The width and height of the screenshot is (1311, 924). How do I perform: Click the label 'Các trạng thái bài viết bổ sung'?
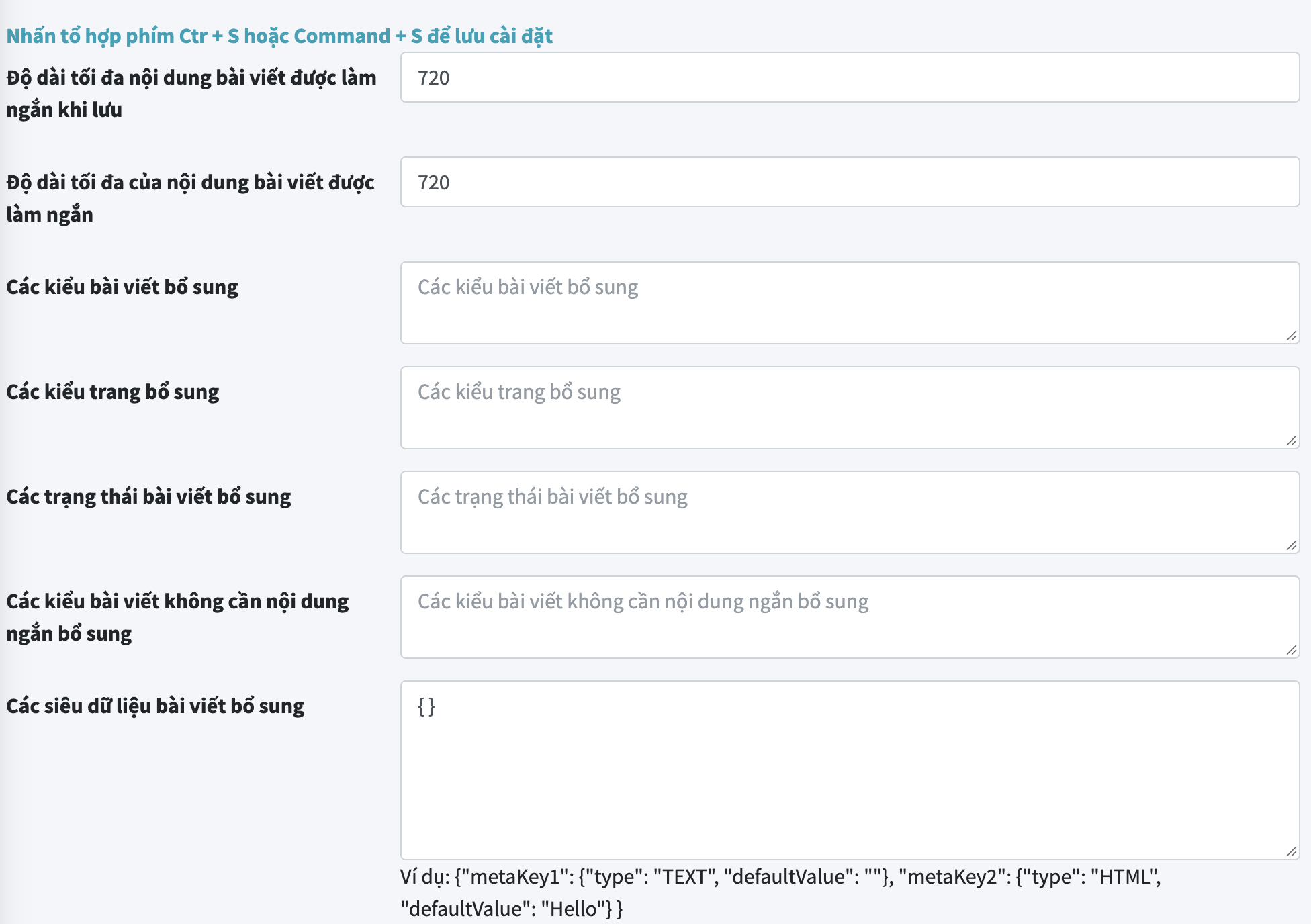[x=148, y=496]
